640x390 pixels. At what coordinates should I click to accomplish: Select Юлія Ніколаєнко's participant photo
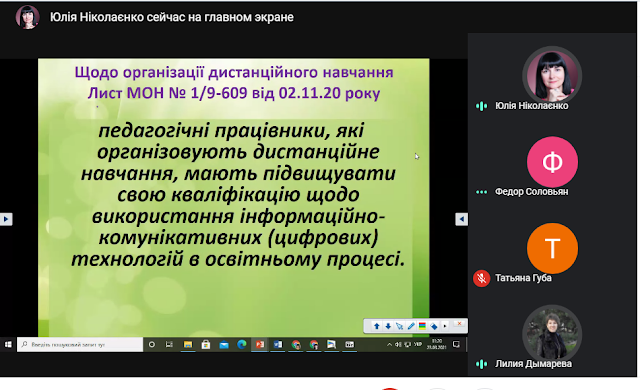pos(552,75)
